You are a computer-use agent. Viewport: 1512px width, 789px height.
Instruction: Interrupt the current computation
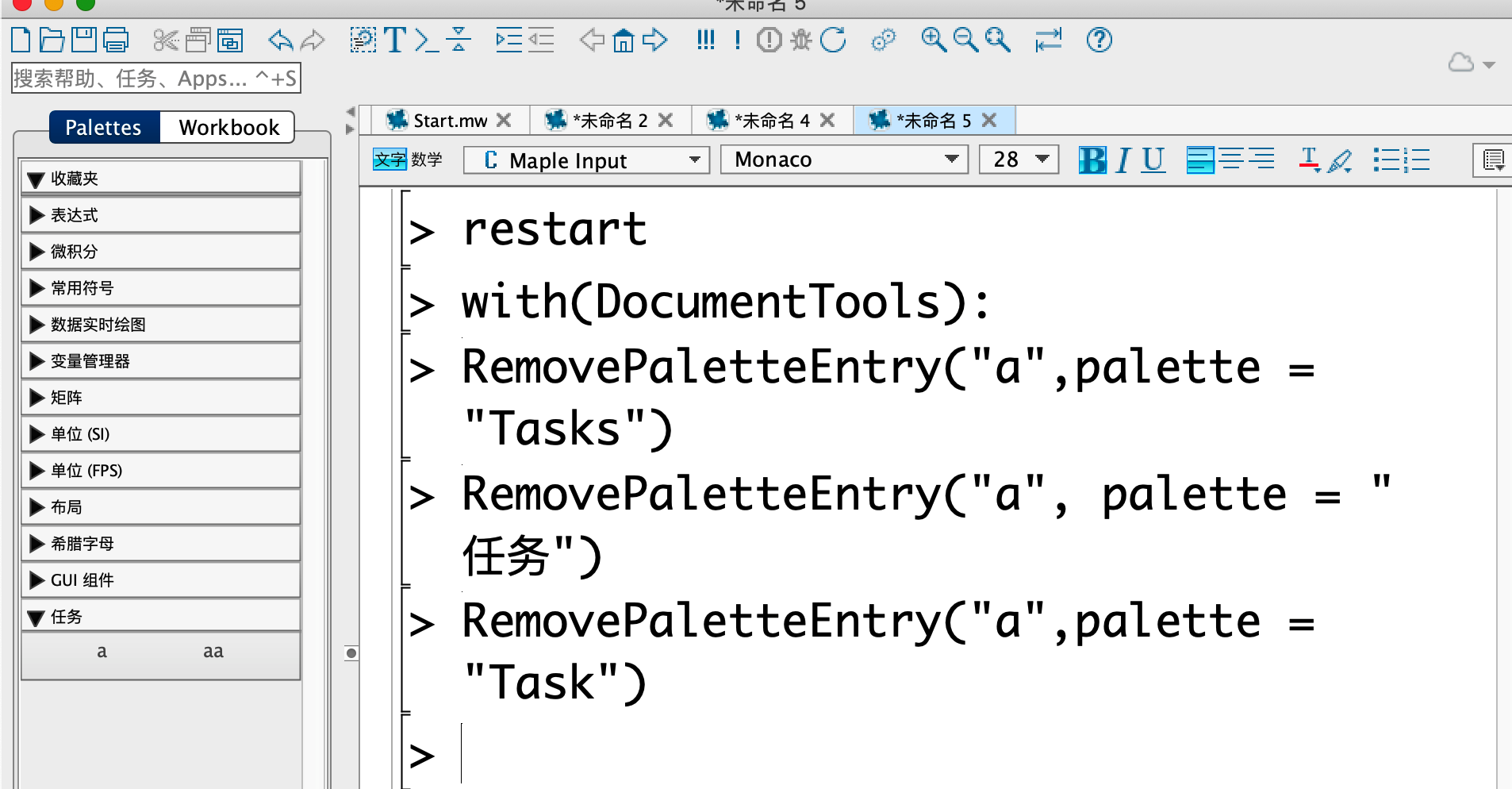769,40
